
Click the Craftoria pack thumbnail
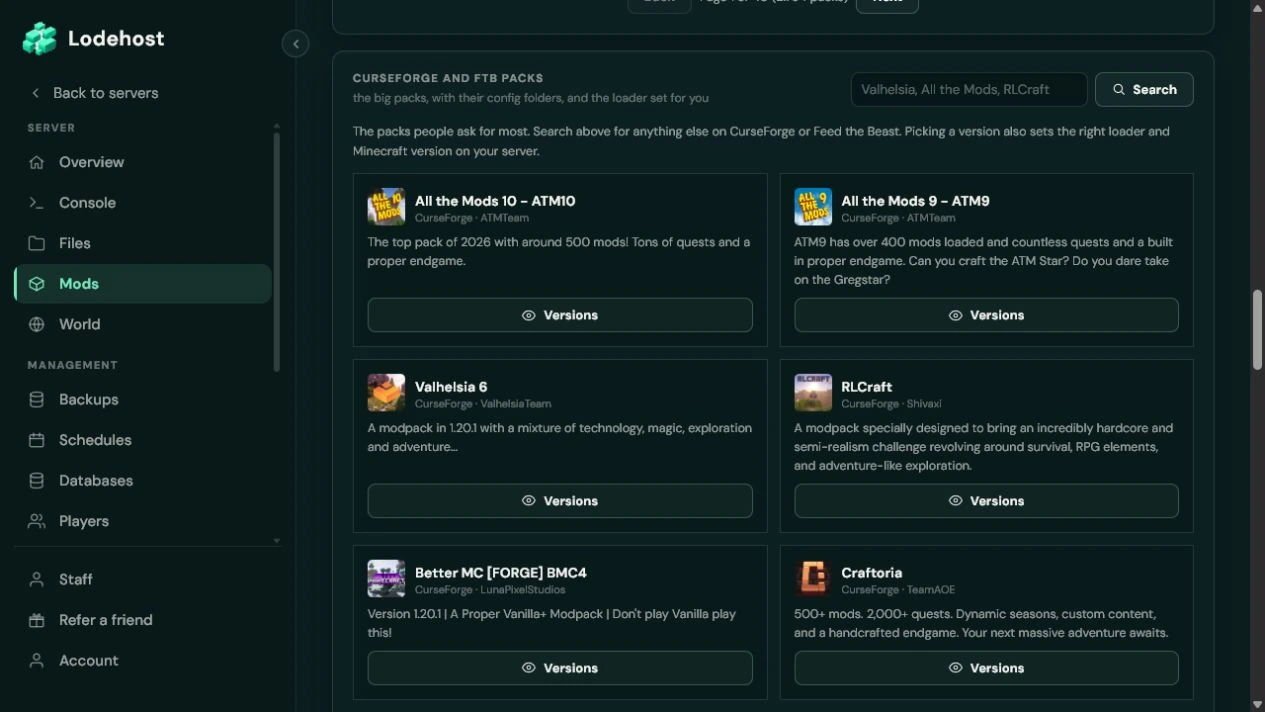(813, 579)
